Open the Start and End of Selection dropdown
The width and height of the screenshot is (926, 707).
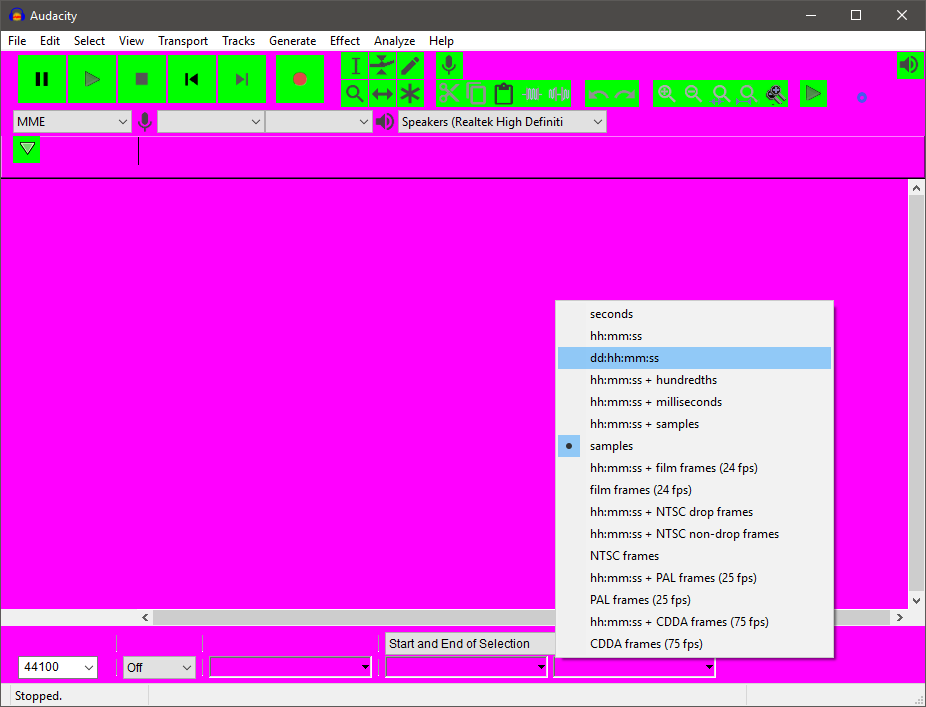coord(470,643)
